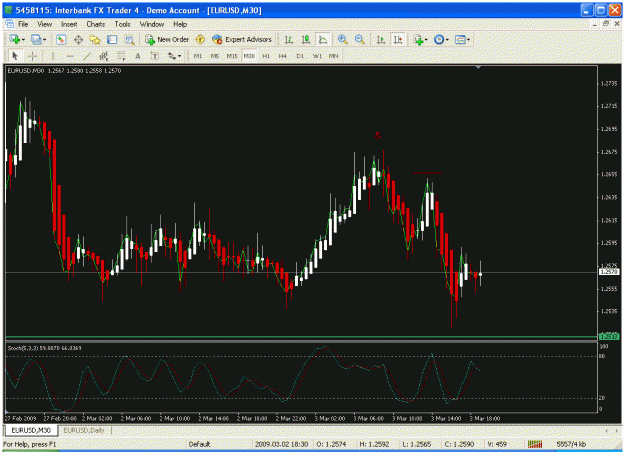Open the Help menu
The width and height of the screenshot is (625, 452).
coord(180,24)
